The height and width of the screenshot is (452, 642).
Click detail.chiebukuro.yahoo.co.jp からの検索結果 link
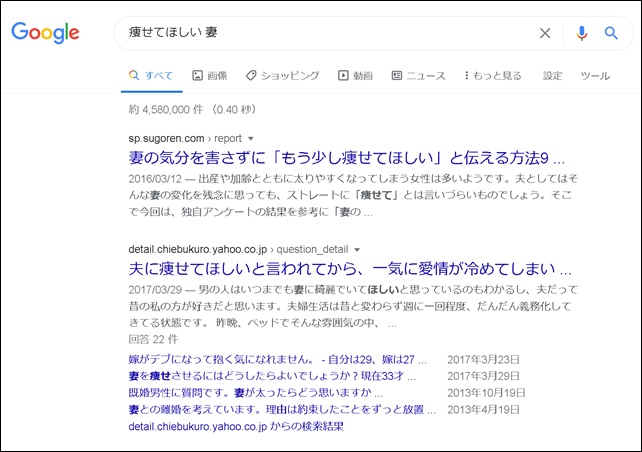(236, 426)
